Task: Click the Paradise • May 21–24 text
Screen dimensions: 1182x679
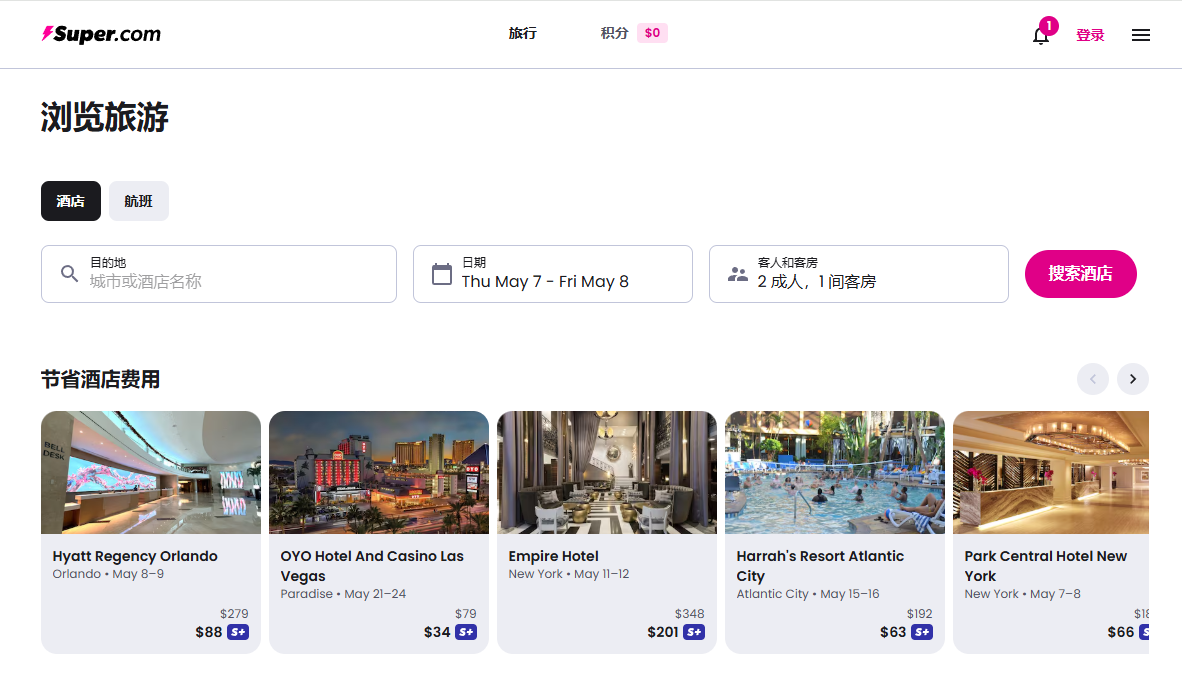Action: (x=343, y=594)
